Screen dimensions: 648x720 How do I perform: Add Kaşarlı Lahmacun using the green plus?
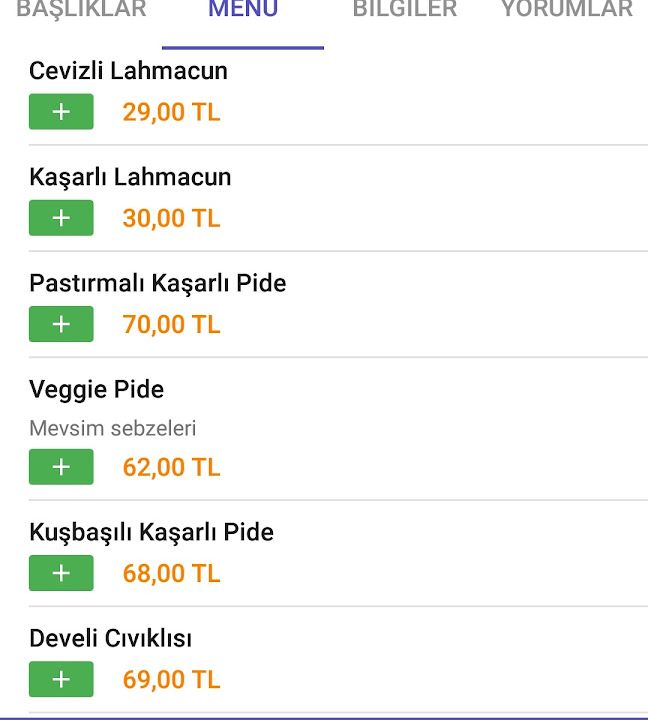point(61,218)
